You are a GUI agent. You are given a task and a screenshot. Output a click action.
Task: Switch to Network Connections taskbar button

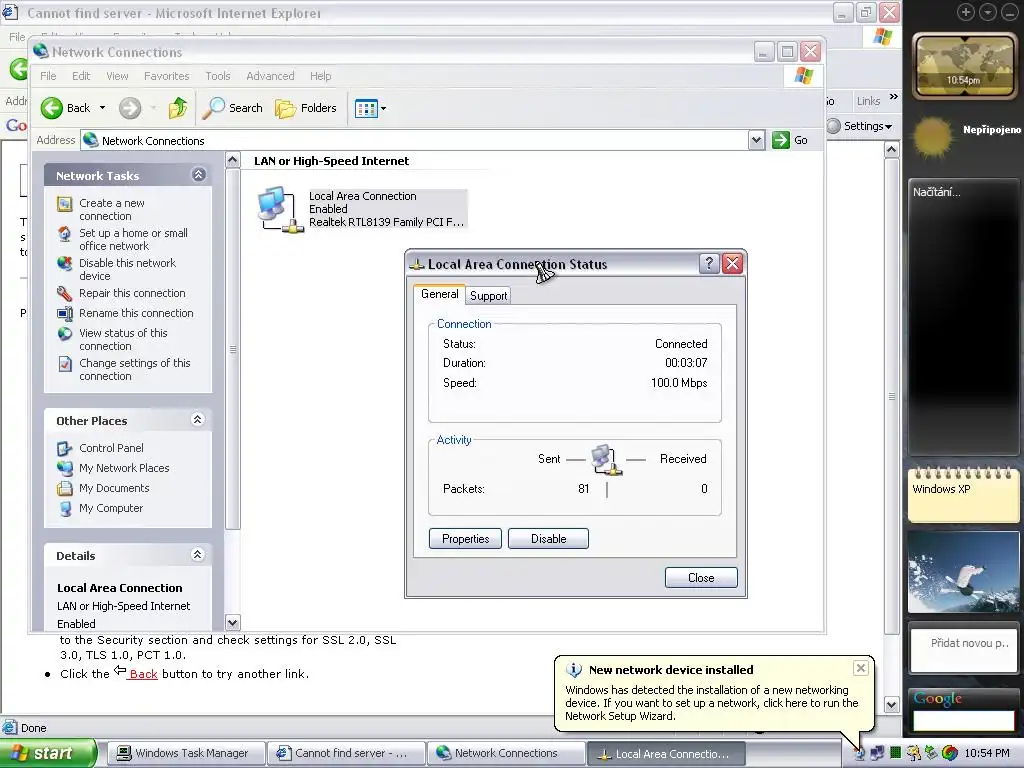(x=505, y=753)
